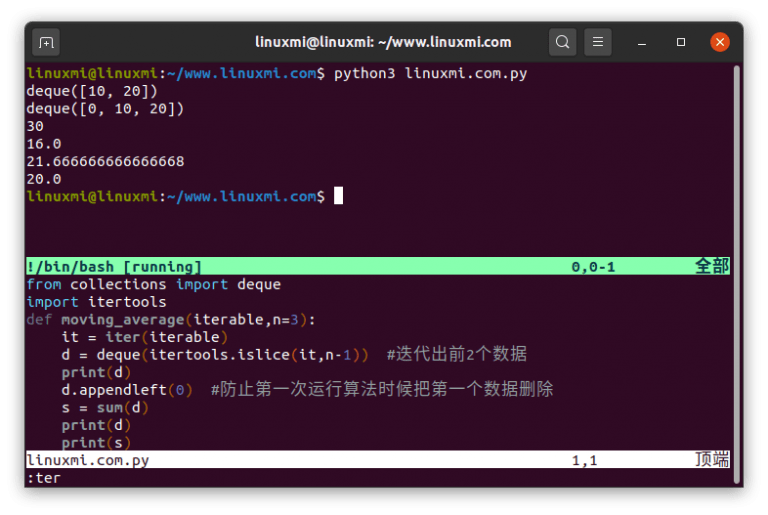Click the s = sum(d) line
Screen dimensions: 768x515
(x=105, y=408)
